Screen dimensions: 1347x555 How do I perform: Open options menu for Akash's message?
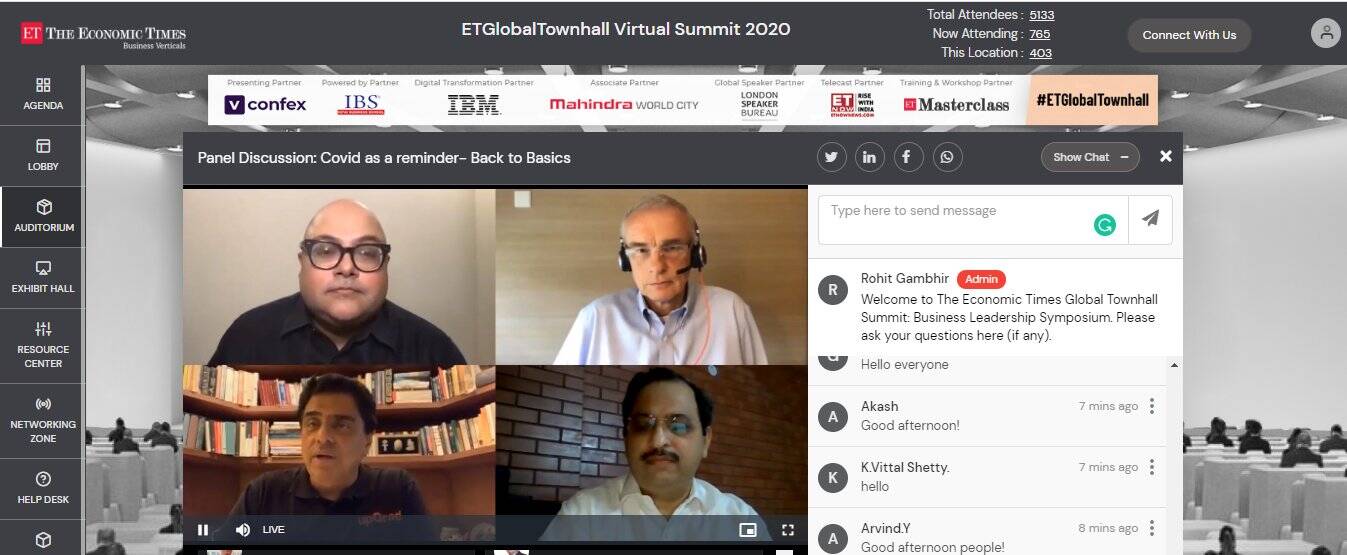point(1152,406)
